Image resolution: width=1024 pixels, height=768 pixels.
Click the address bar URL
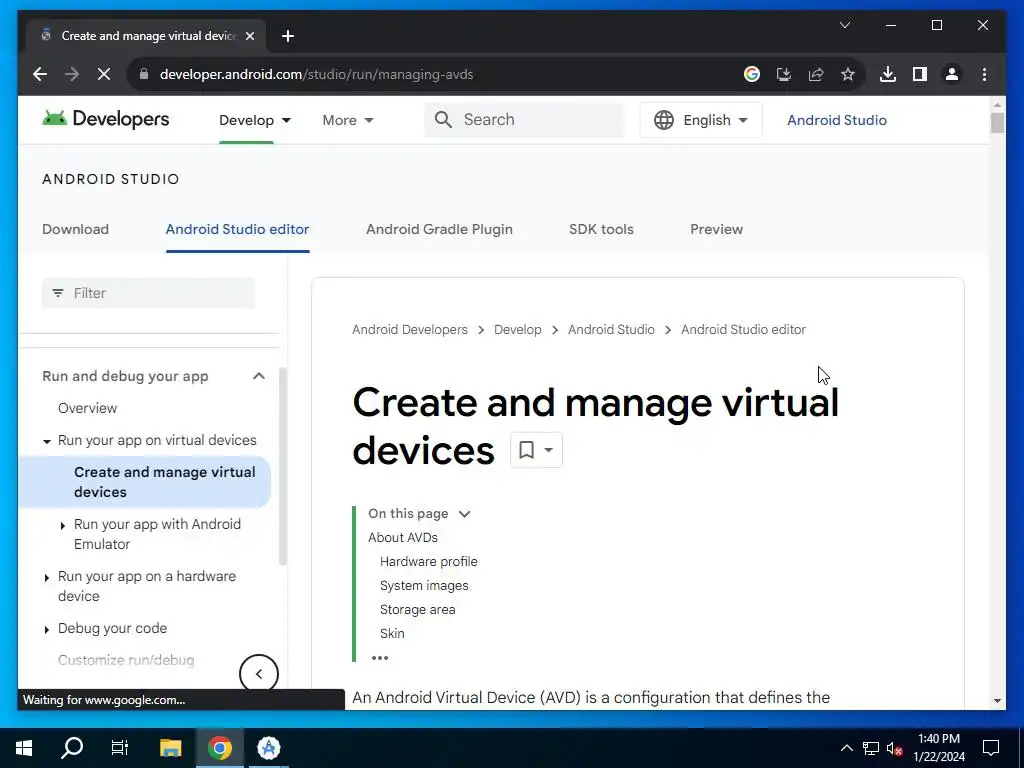317,74
